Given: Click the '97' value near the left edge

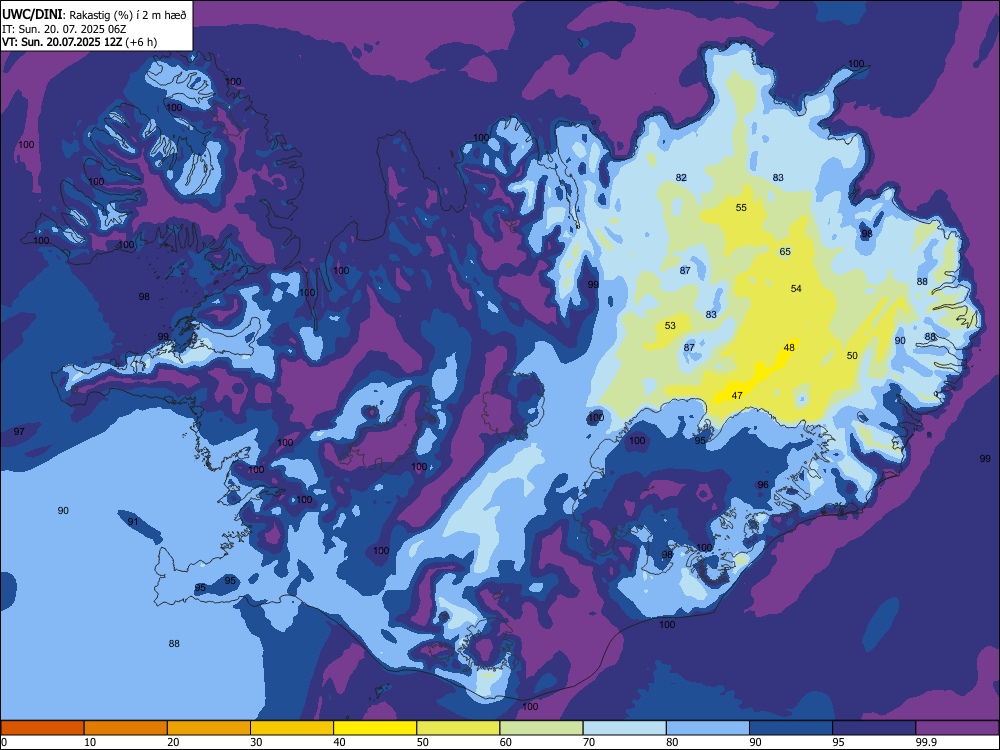Looking at the screenshot, I should pos(19,432).
